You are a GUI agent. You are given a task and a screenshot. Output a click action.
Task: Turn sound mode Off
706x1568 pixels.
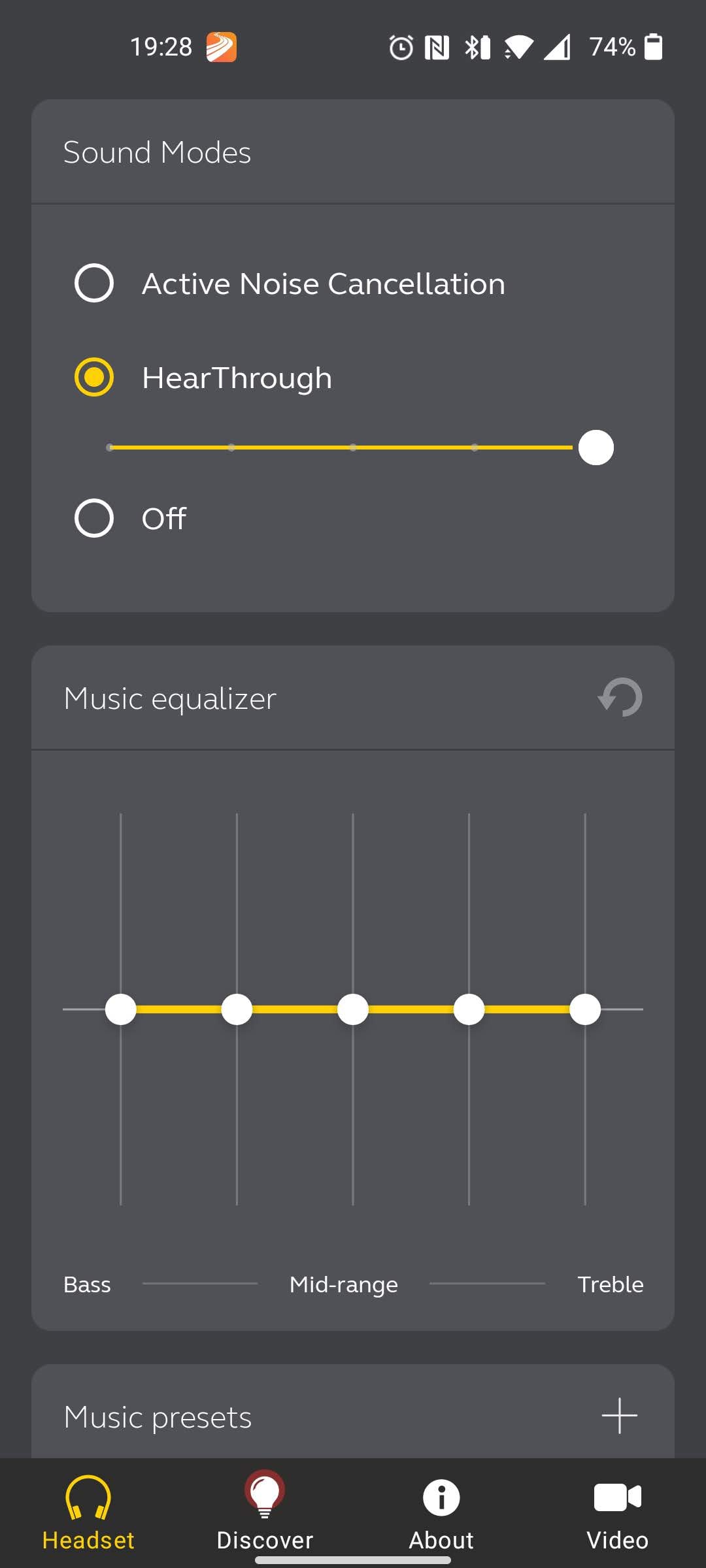pyautogui.click(x=94, y=518)
